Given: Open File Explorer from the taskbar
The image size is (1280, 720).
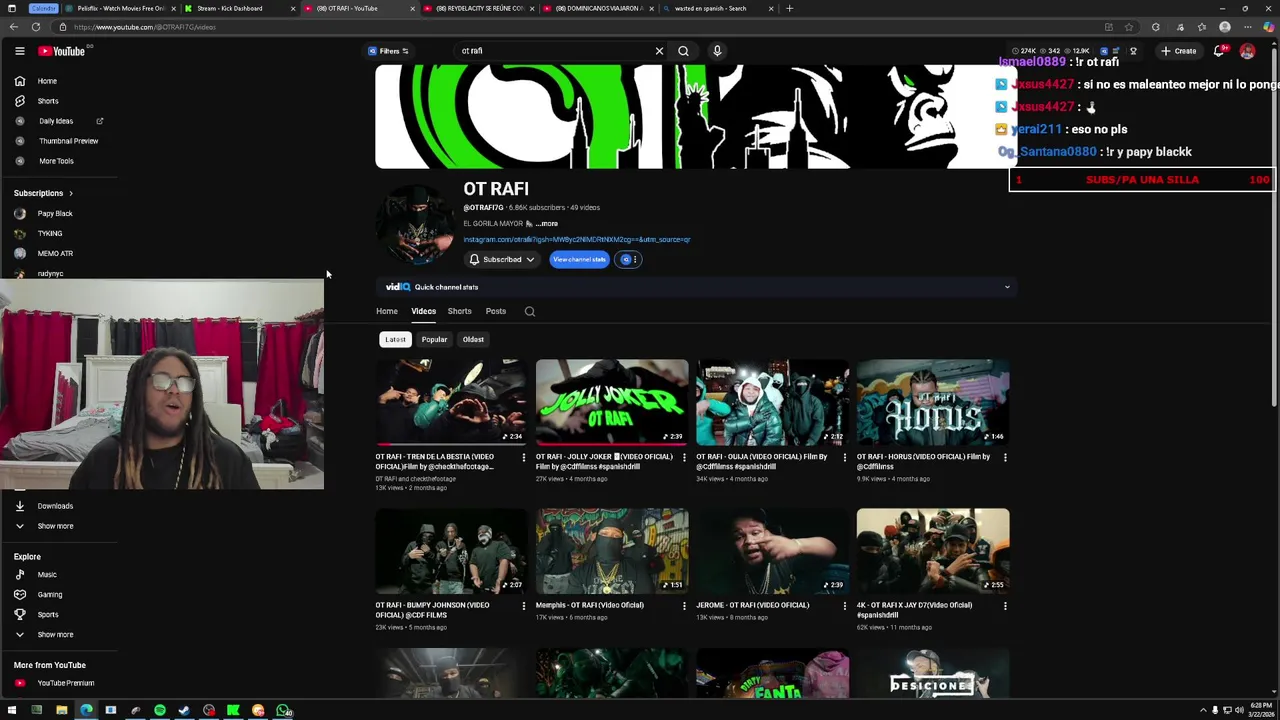Looking at the screenshot, I should click(x=61, y=711).
